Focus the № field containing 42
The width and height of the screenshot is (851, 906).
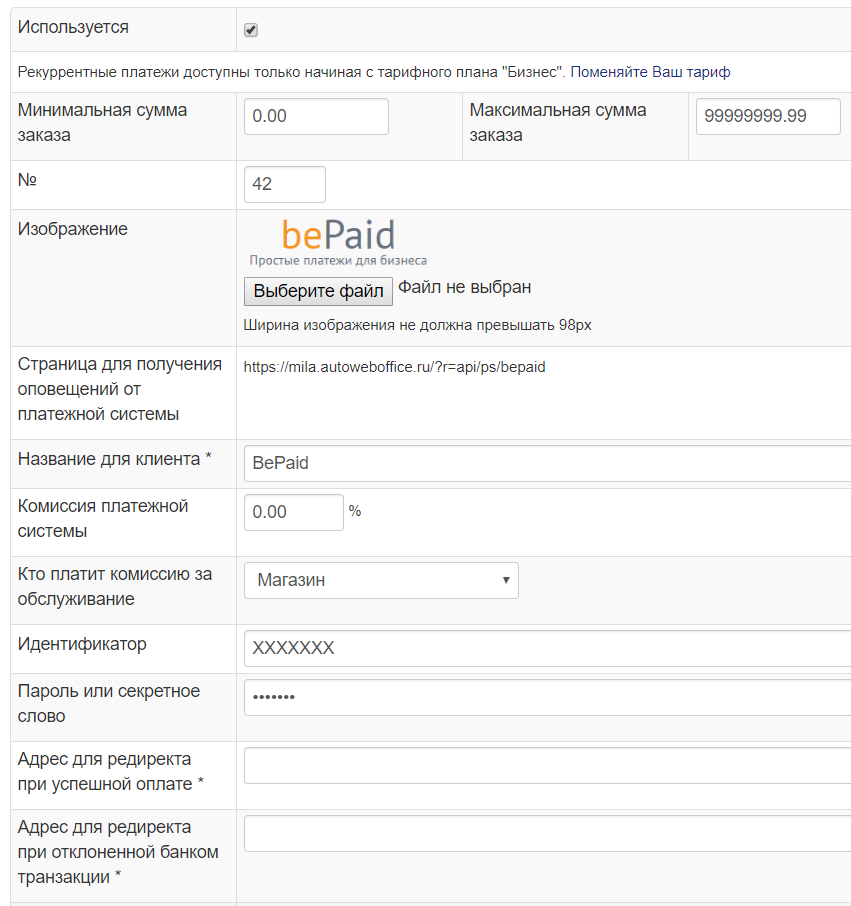point(285,184)
